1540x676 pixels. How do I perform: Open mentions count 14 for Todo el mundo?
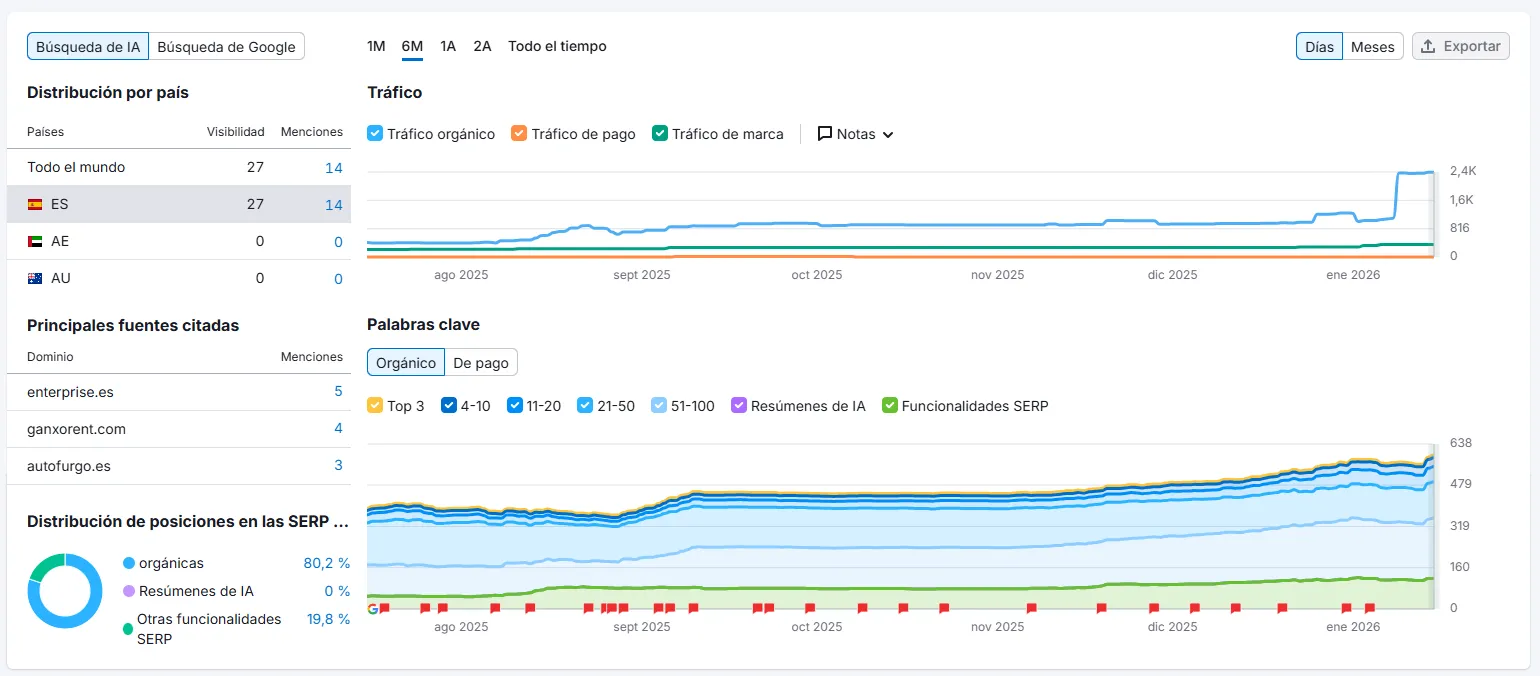point(334,167)
